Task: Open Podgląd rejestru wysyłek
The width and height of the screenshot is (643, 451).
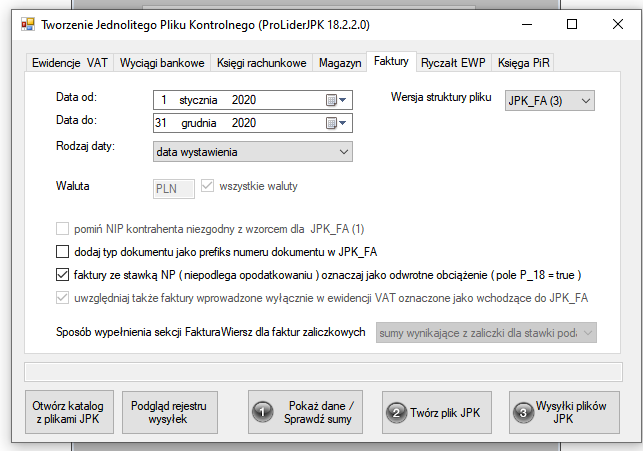Action: [x=170, y=412]
